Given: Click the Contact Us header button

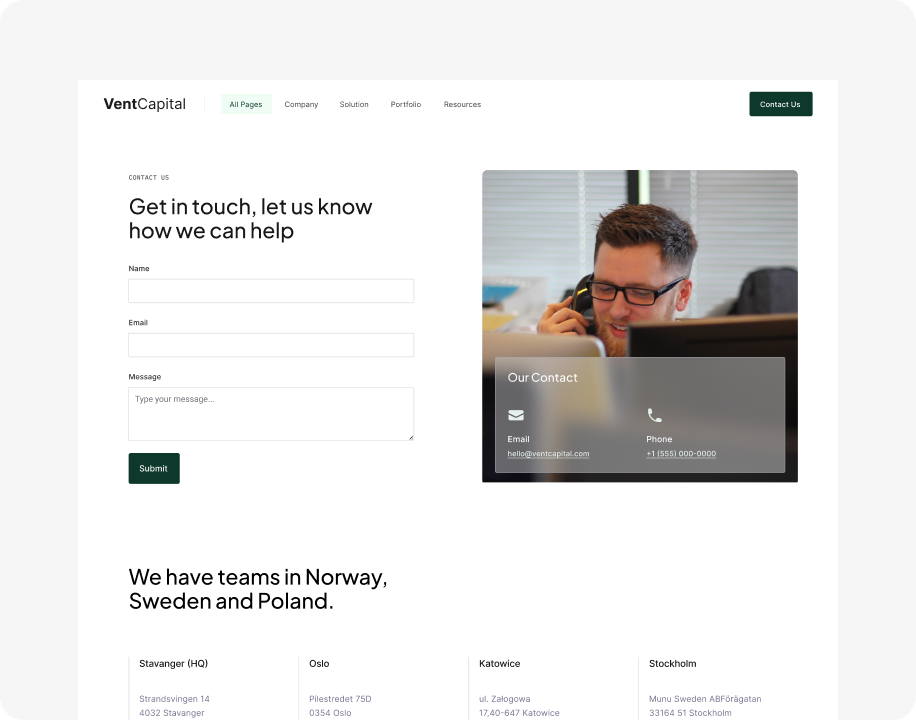Looking at the screenshot, I should coord(780,104).
